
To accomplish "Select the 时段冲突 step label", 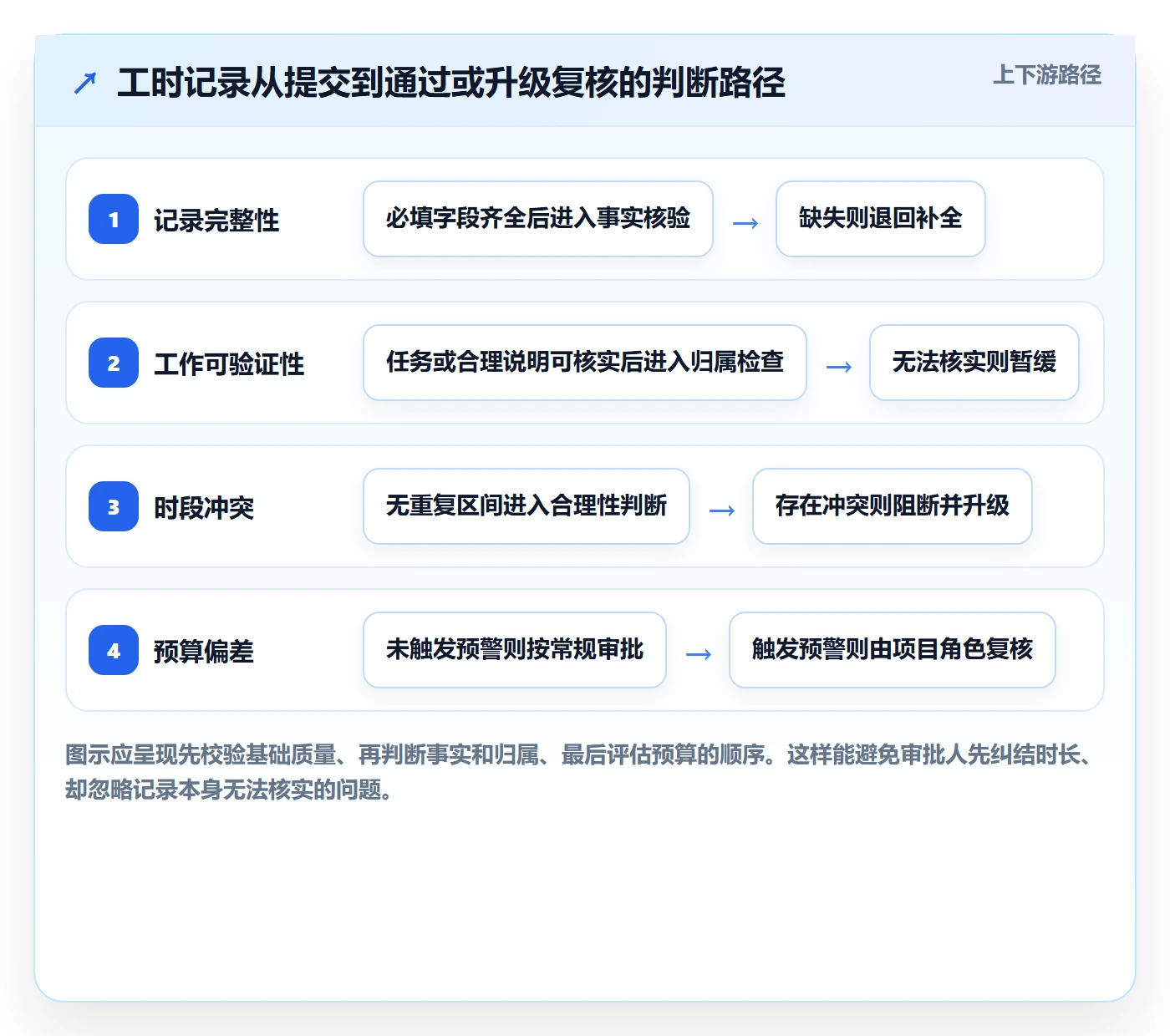I will tap(204, 507).
